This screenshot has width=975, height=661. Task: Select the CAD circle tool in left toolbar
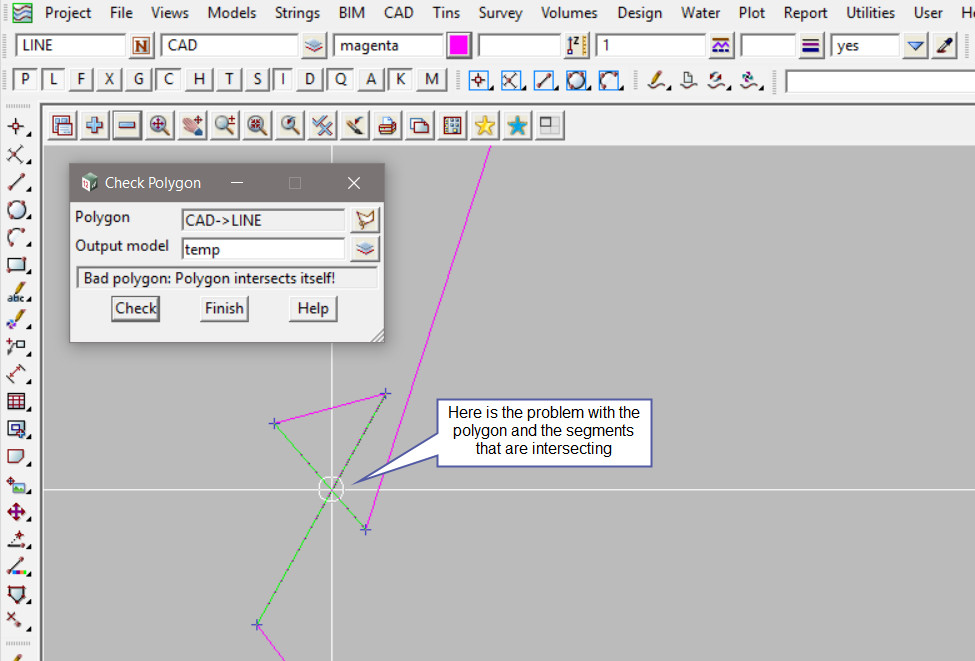click(16, 210)
